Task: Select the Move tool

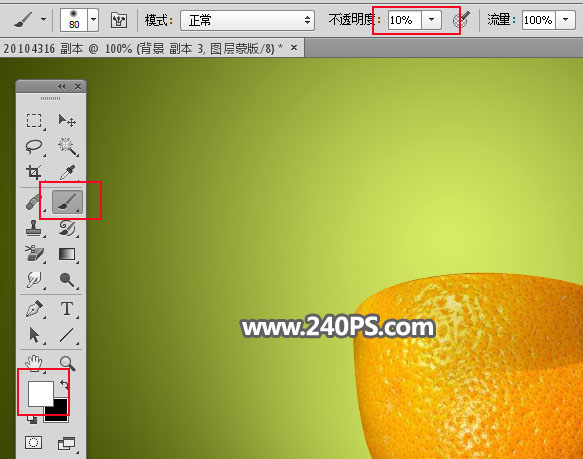Action: [x=67, y=121]
